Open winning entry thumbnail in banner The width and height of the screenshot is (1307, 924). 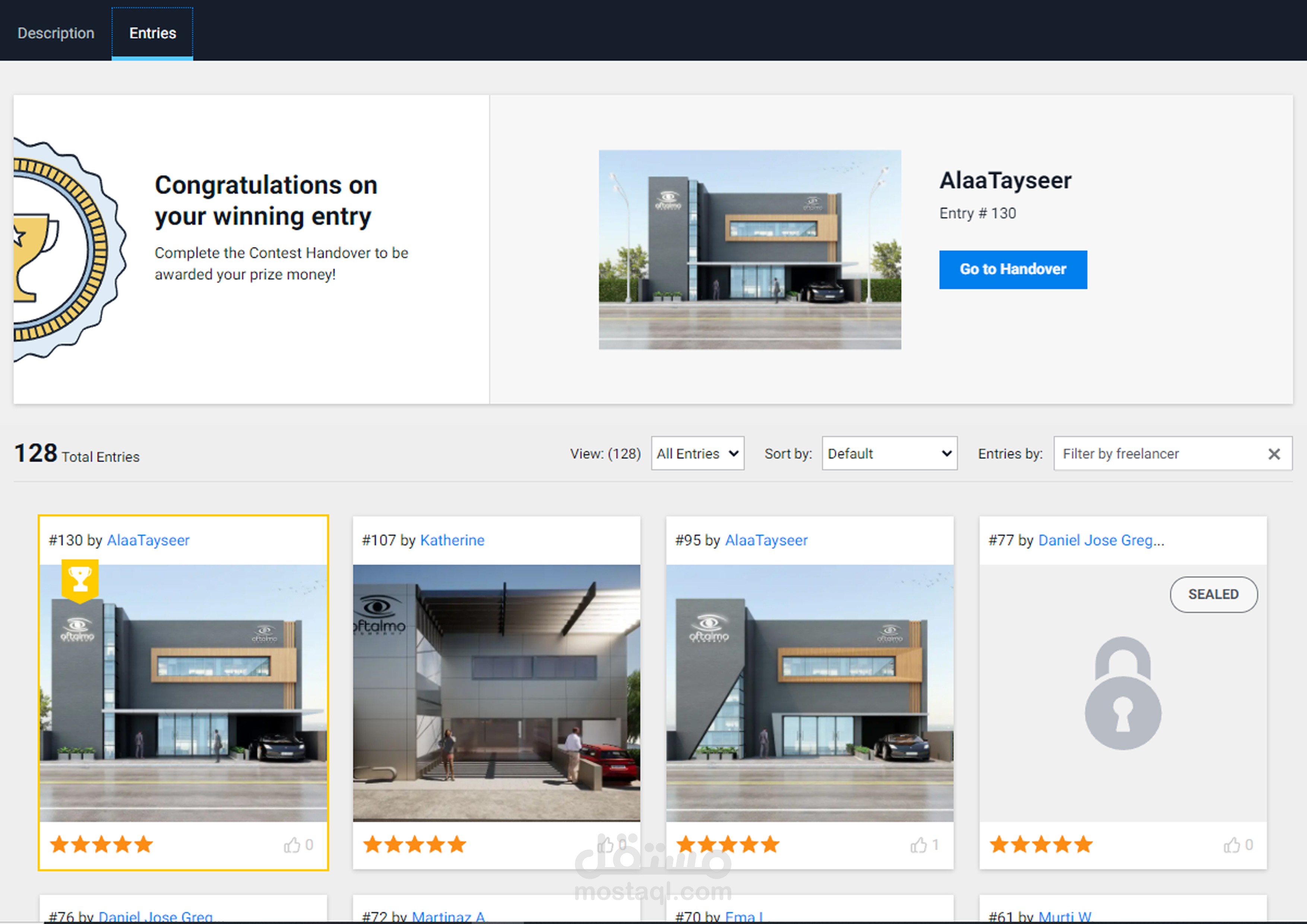pyautogui.click(x=750, y=249)
